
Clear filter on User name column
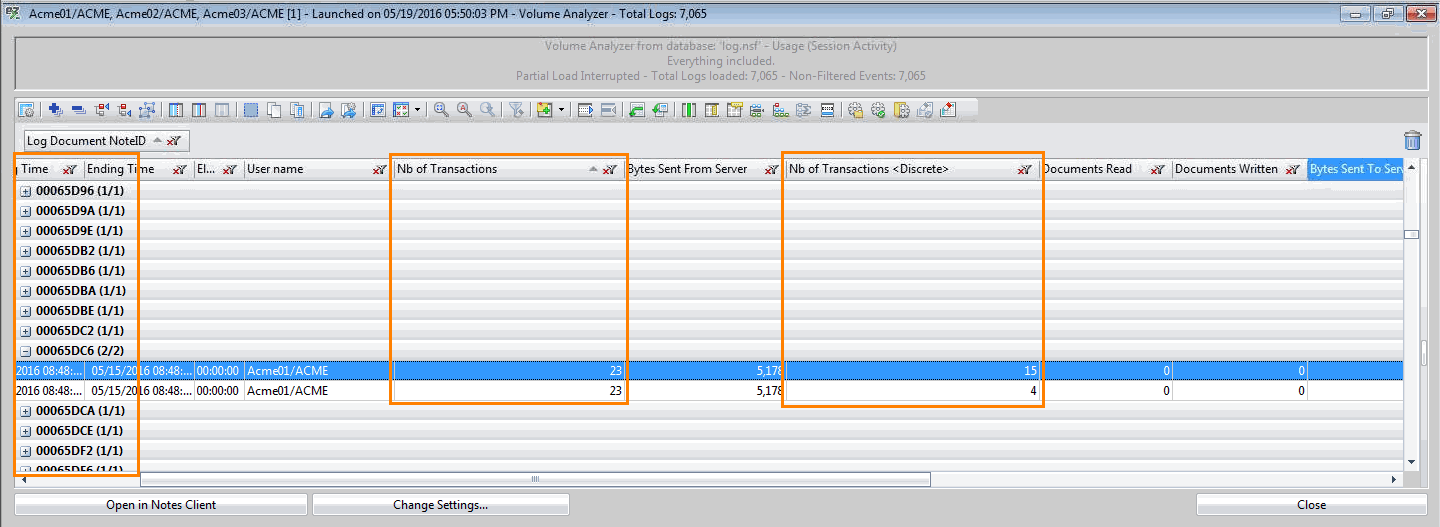(x=381, y=170)
